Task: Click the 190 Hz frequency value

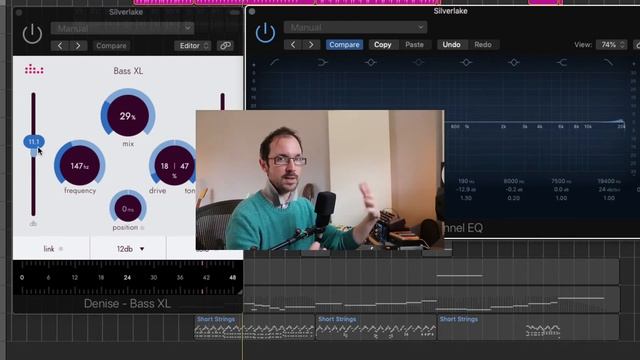Action: [x=466, y=181]
